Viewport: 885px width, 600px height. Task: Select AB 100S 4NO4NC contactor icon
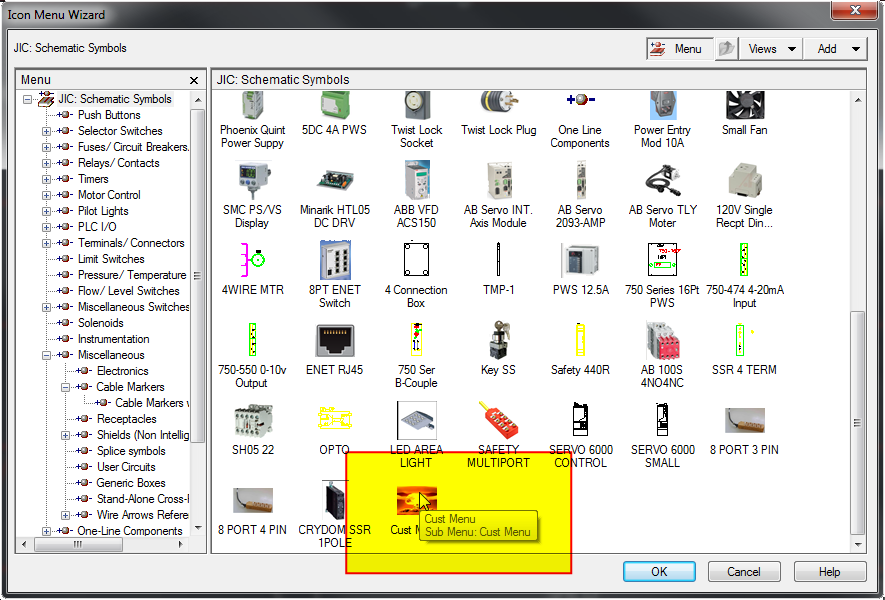[663, 340]
